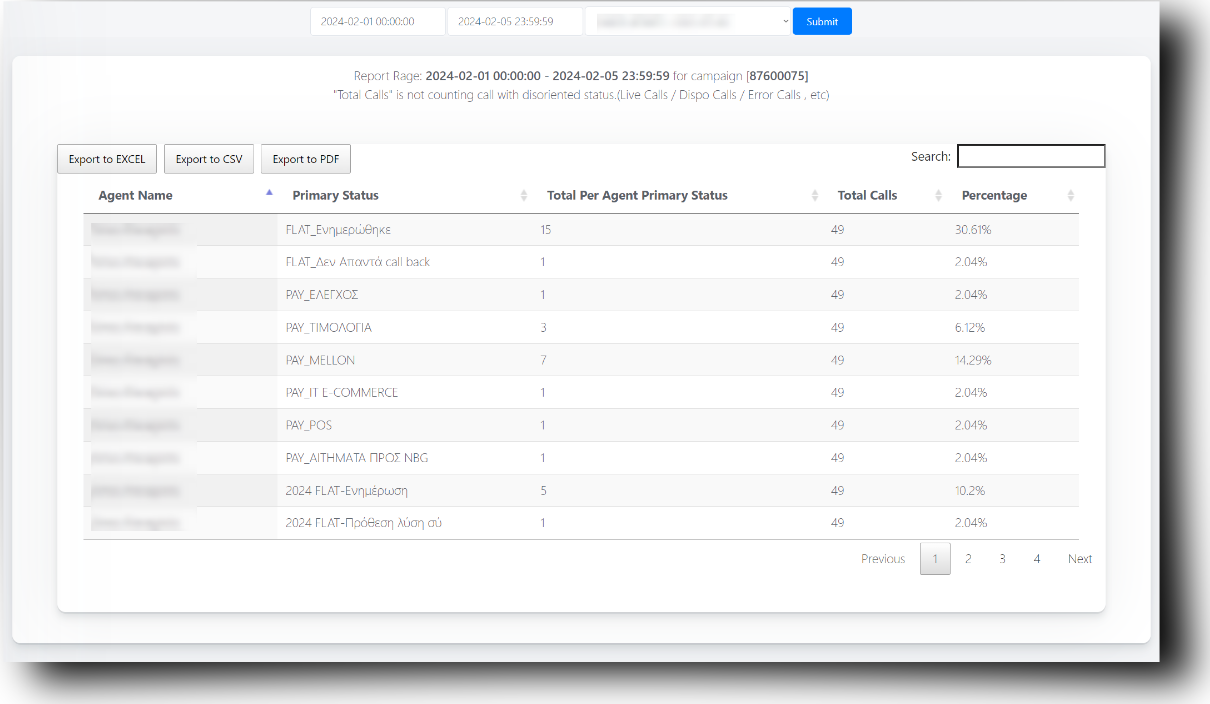
Task: Open page 4 in pagination
Action: point(1037,559)
